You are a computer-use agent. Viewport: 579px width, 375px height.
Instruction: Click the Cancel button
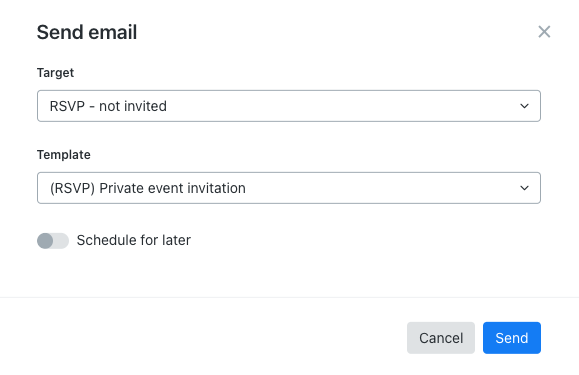pyautogui.click(x=441, y=338)
